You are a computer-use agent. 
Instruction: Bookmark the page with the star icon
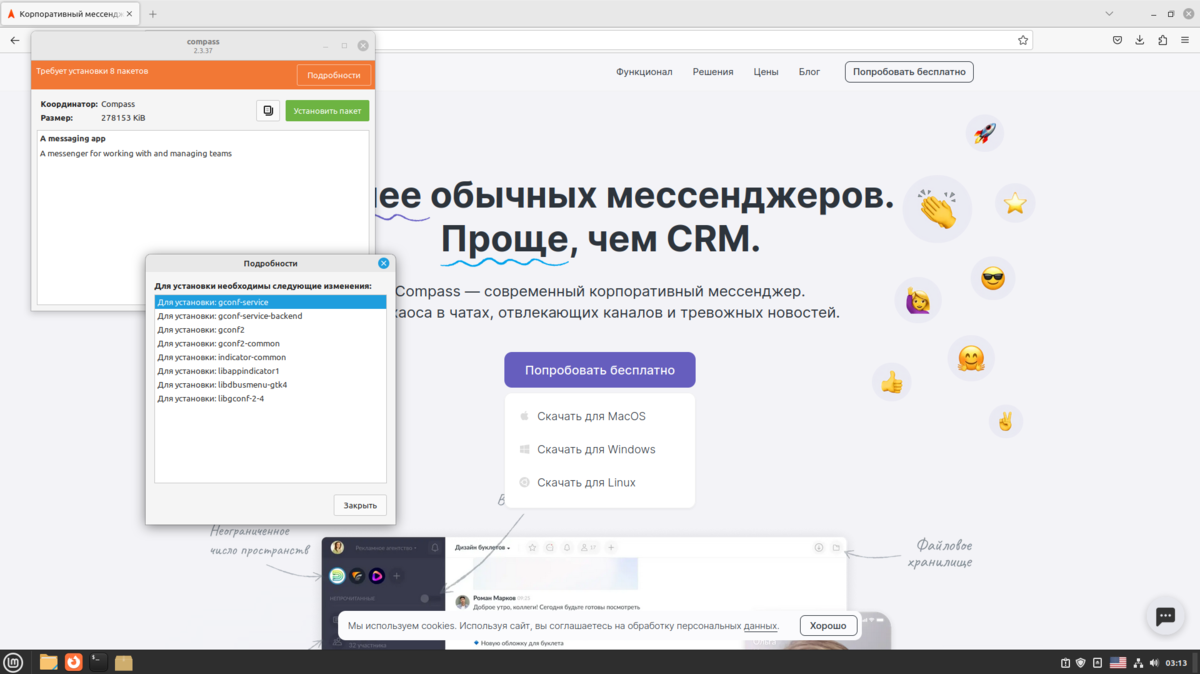click(x=1023, y=40)
